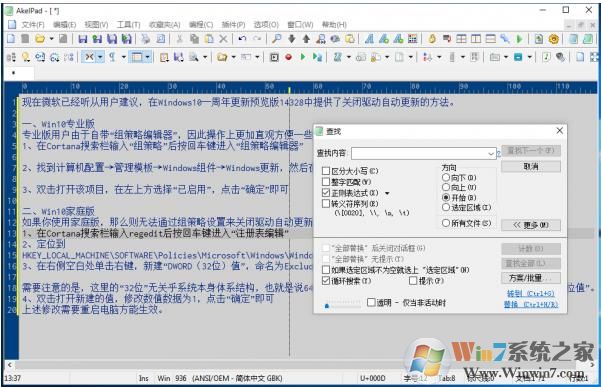The height and width of the screenshot is (387, 601).
Task: Uncheck the 正则表达式 checkbox
Action: tap(326, 193)
